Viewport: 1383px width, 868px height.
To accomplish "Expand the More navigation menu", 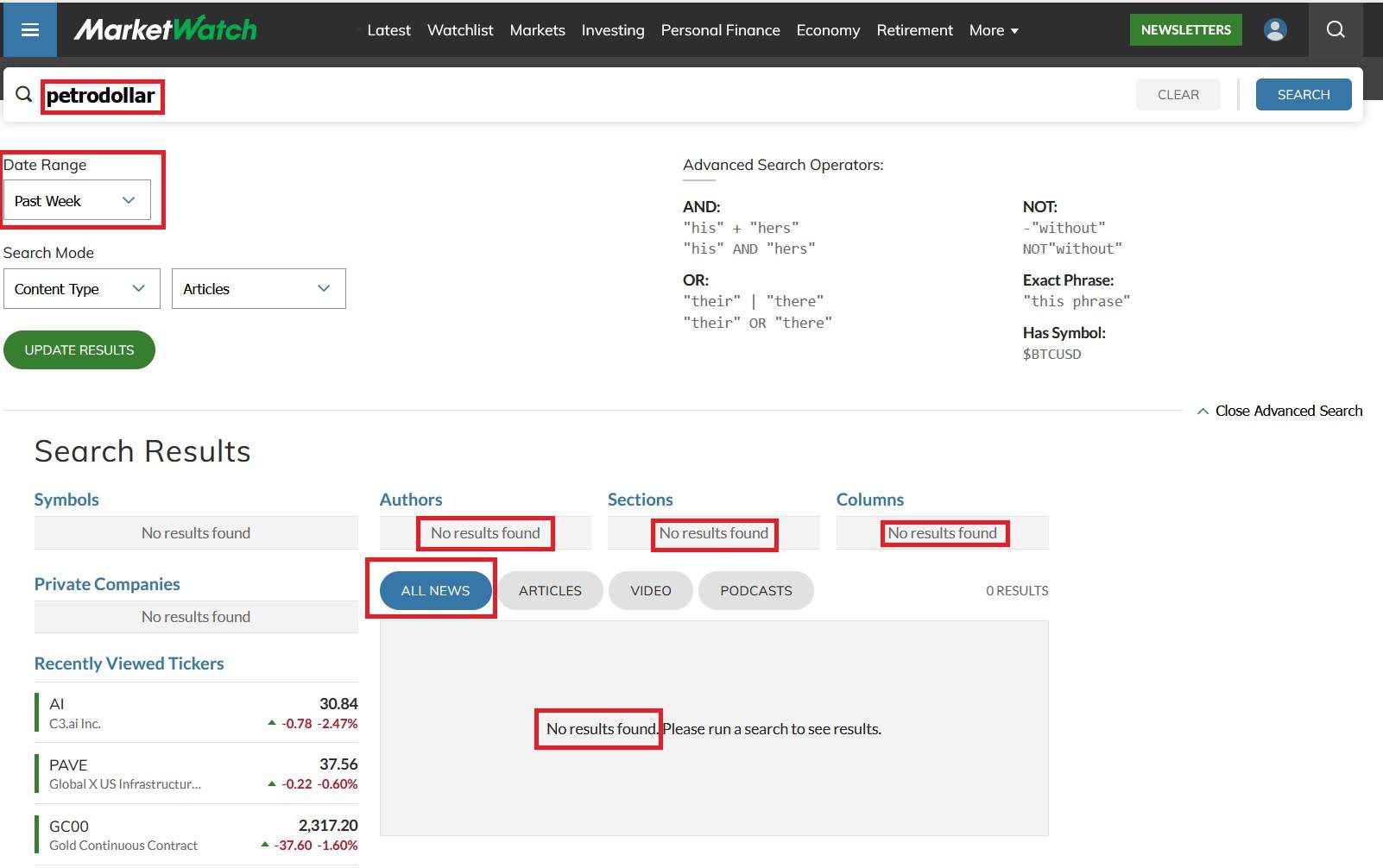I will coord(993,30).
